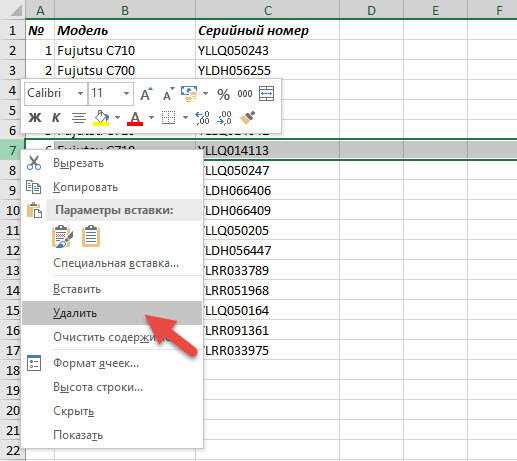Click cell Fujutsu C710 in row 2
This screenshot has height=461, width=517.
pos(125,50)
